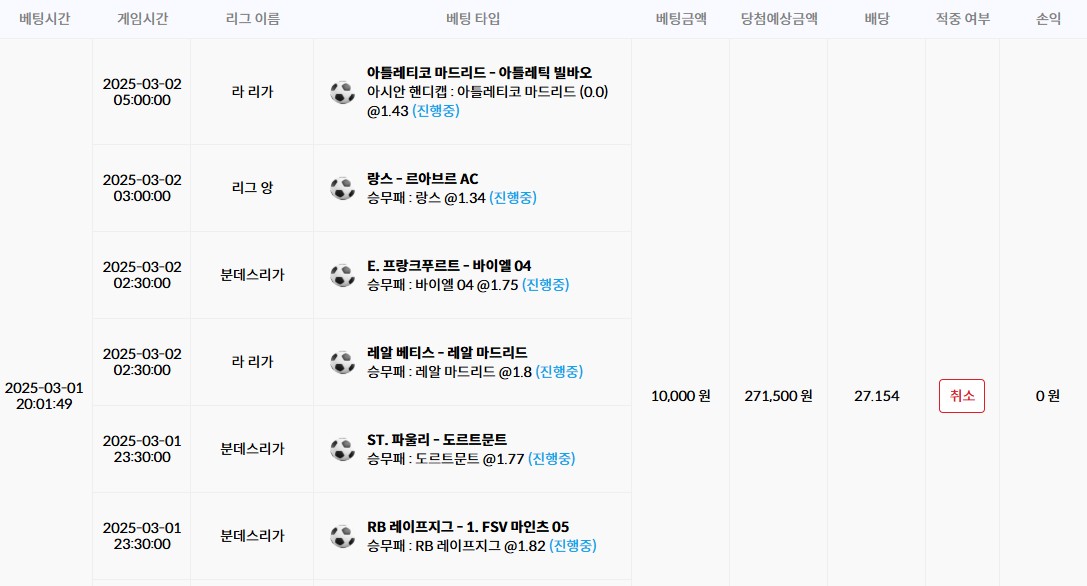This screenshot has width=1087, height=586.
Task: Click 진행중 status on 바이엘 04 bet
Action: 544,285
